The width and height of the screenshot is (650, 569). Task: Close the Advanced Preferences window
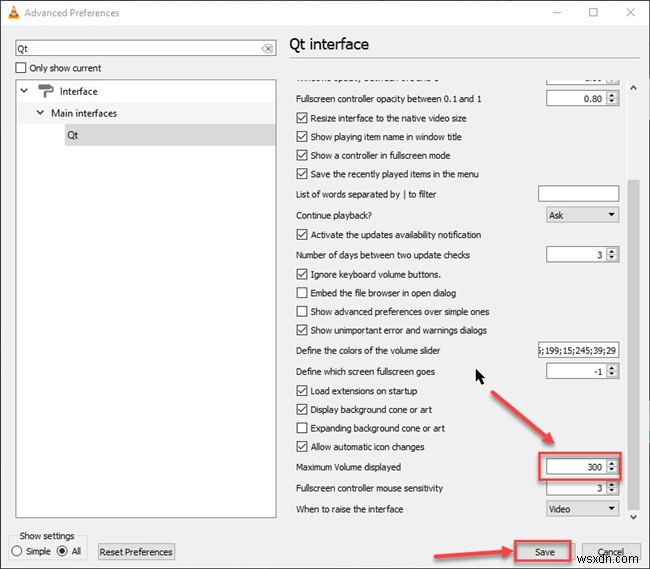pyautogui.click(x=631, y=12)
